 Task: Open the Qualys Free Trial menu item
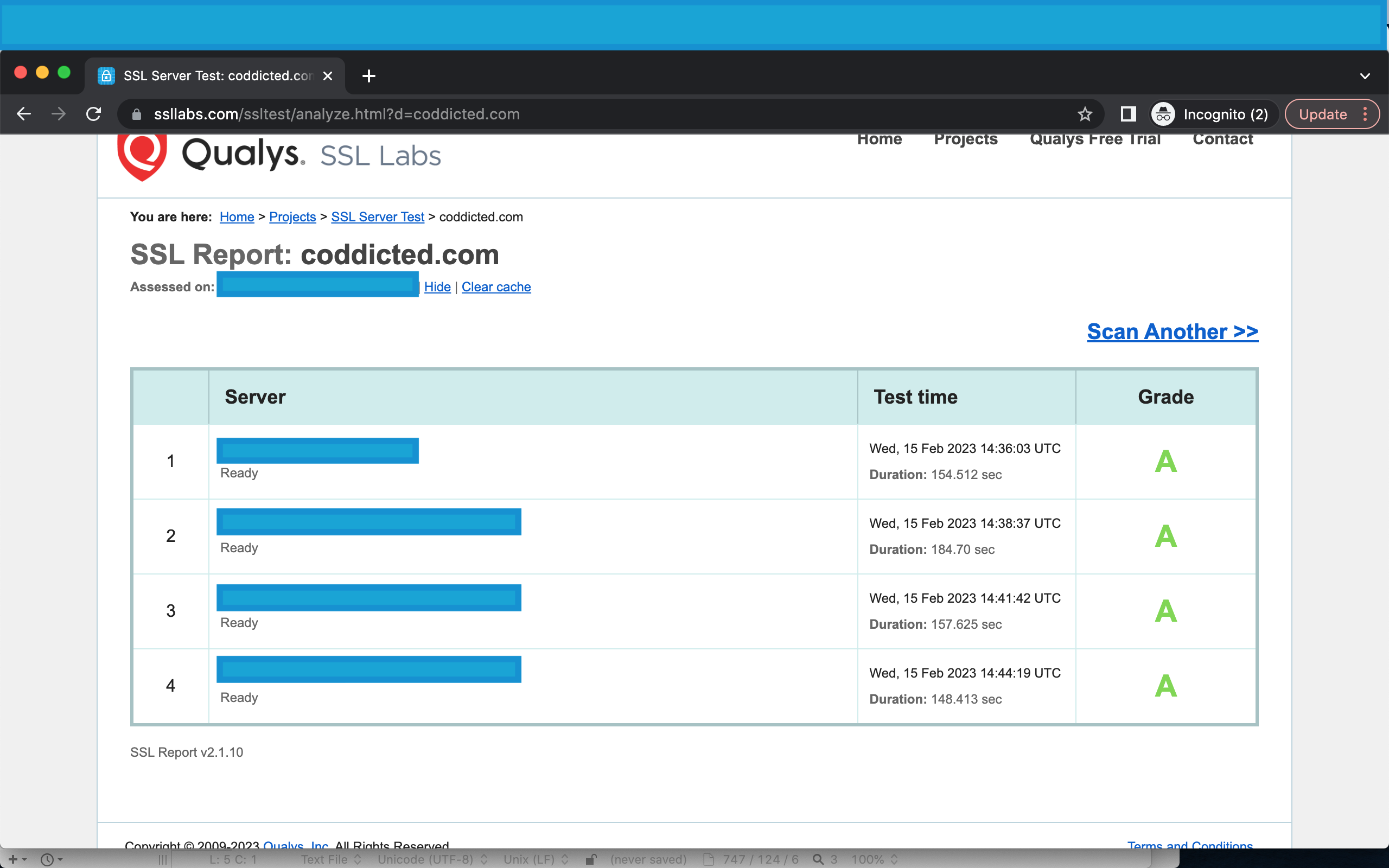(x=1094, y=139)
